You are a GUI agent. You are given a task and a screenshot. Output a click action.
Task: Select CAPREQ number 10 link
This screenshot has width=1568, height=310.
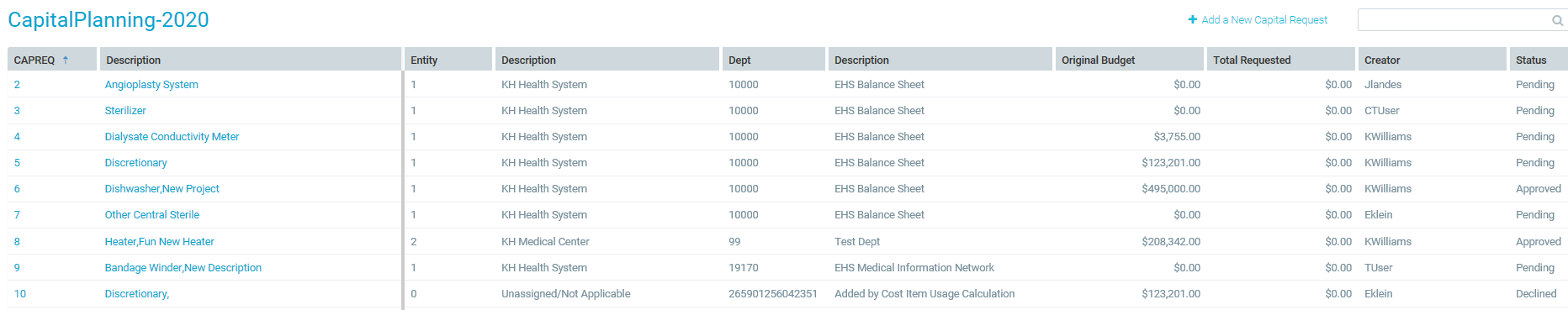pos(20,293)
